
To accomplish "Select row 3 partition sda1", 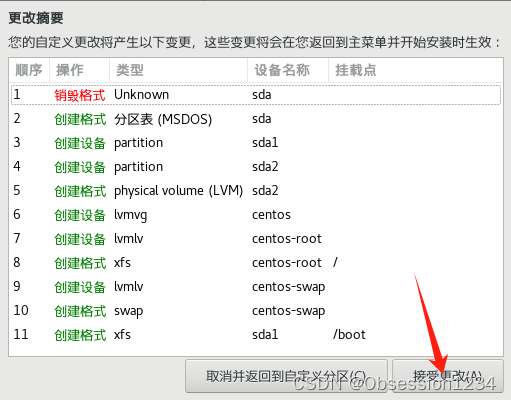I will coord(256,143).
